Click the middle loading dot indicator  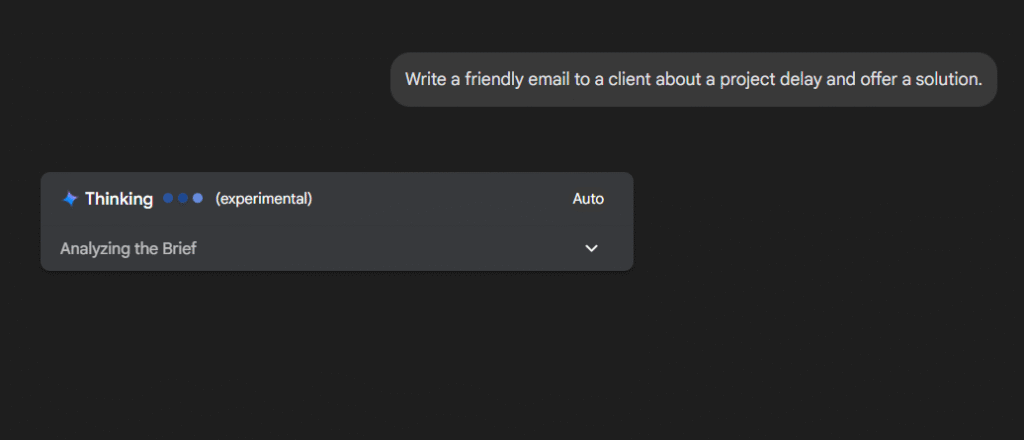click(183, 198)
